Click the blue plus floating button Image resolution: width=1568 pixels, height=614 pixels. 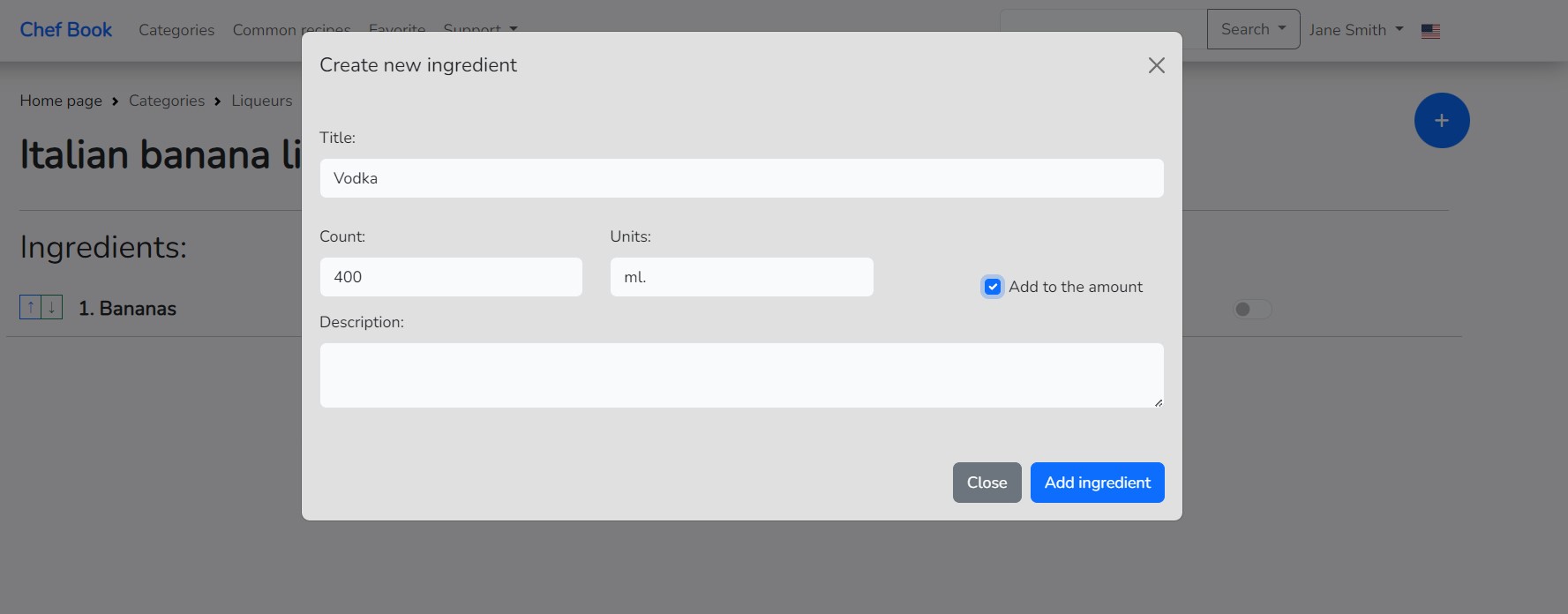point(1441,121)
